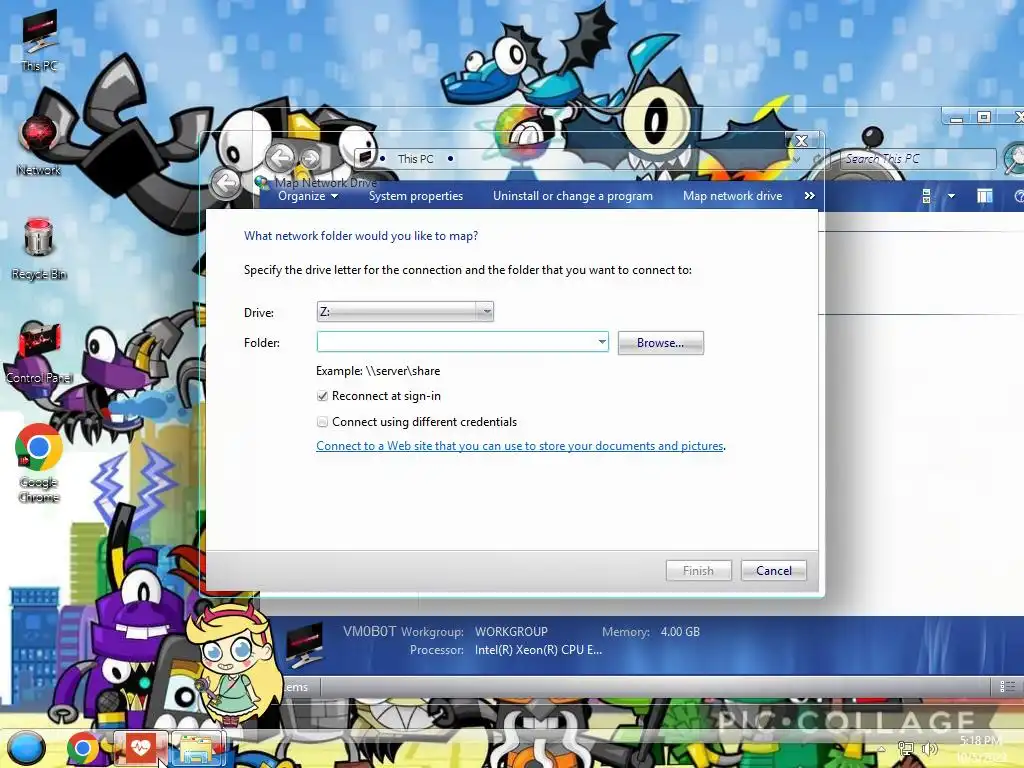Screen dimensions: 1024x768
Task: Open Connect to a Web site link
Action: tap(520, 446)
